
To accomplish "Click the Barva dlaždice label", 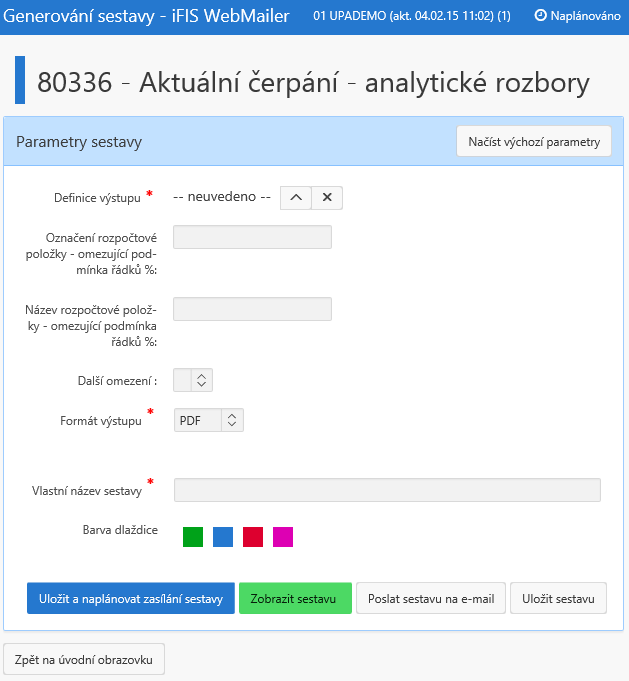I will click(x=120, y=530).
